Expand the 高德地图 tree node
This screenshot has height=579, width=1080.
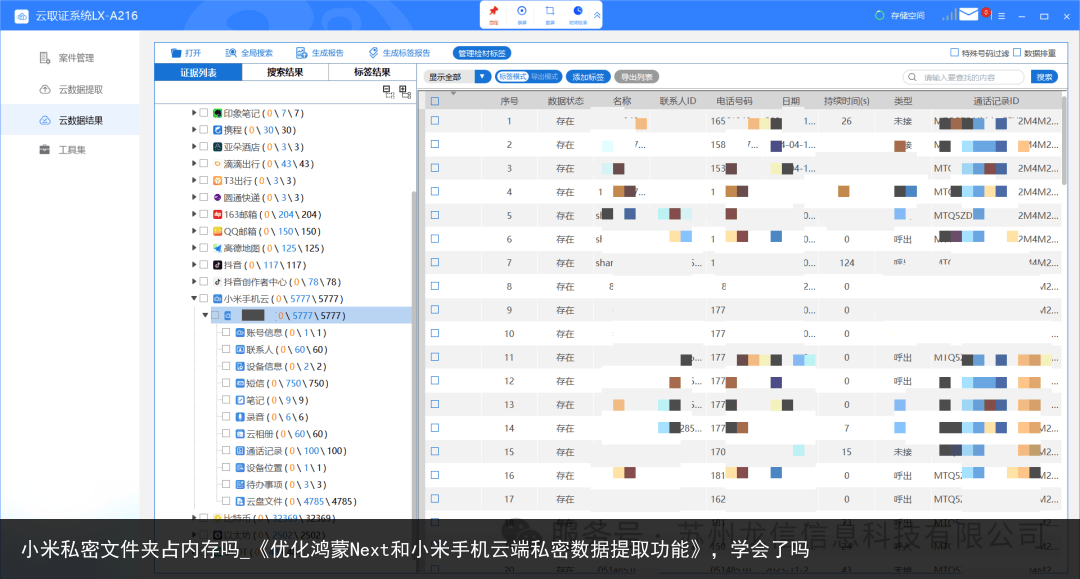194,248
